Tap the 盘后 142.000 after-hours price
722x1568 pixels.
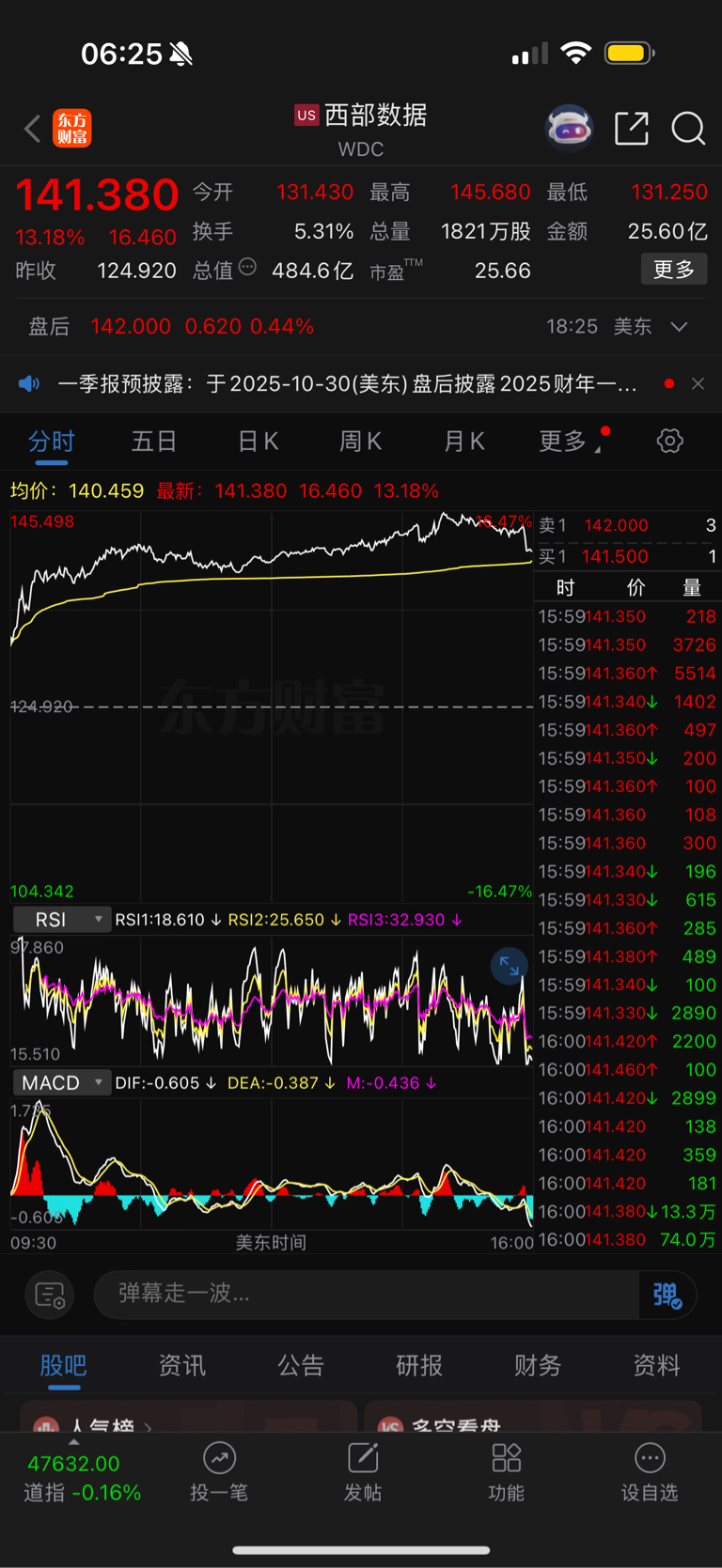click(131, 327)
